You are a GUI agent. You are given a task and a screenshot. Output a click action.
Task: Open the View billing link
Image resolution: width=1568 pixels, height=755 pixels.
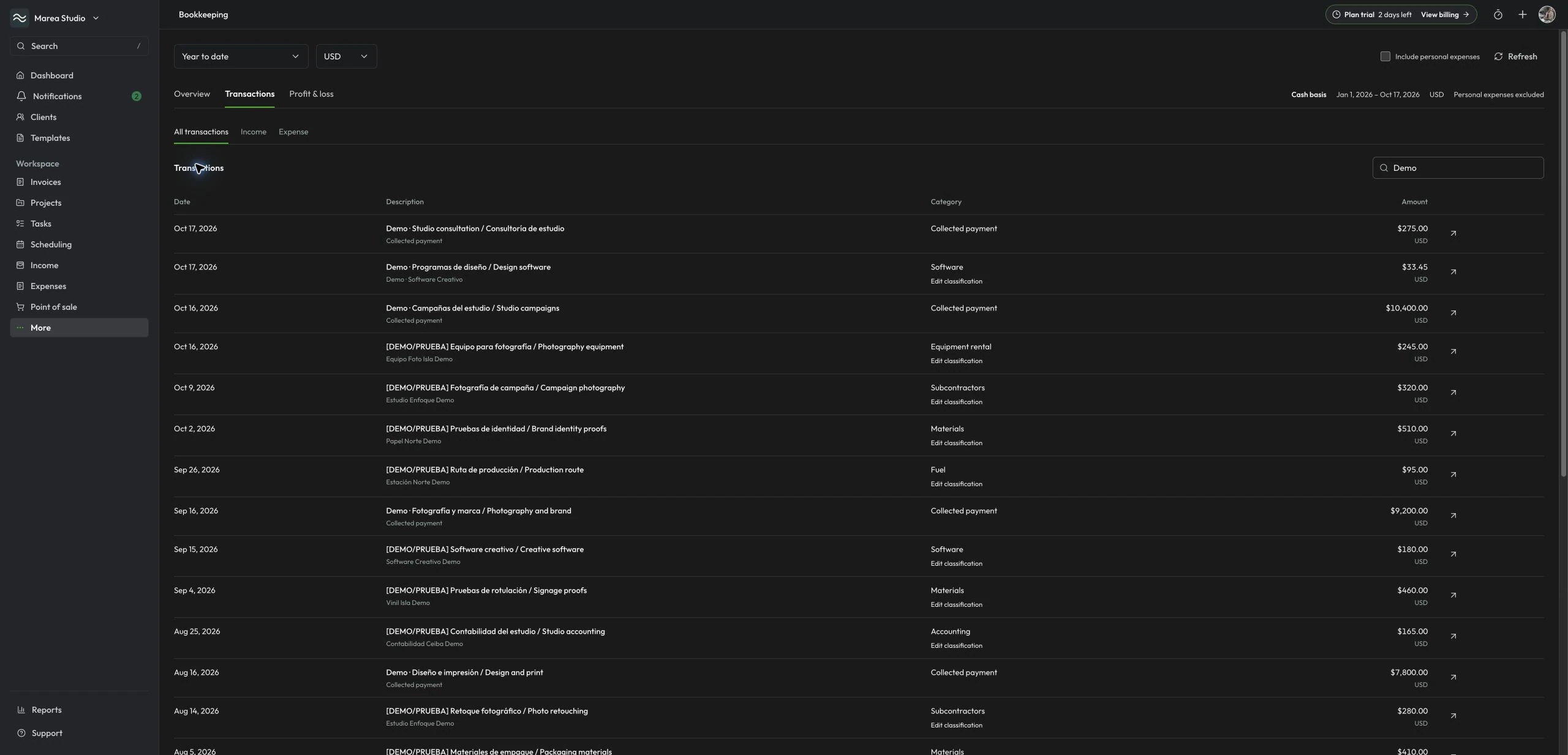[1444, 15]
